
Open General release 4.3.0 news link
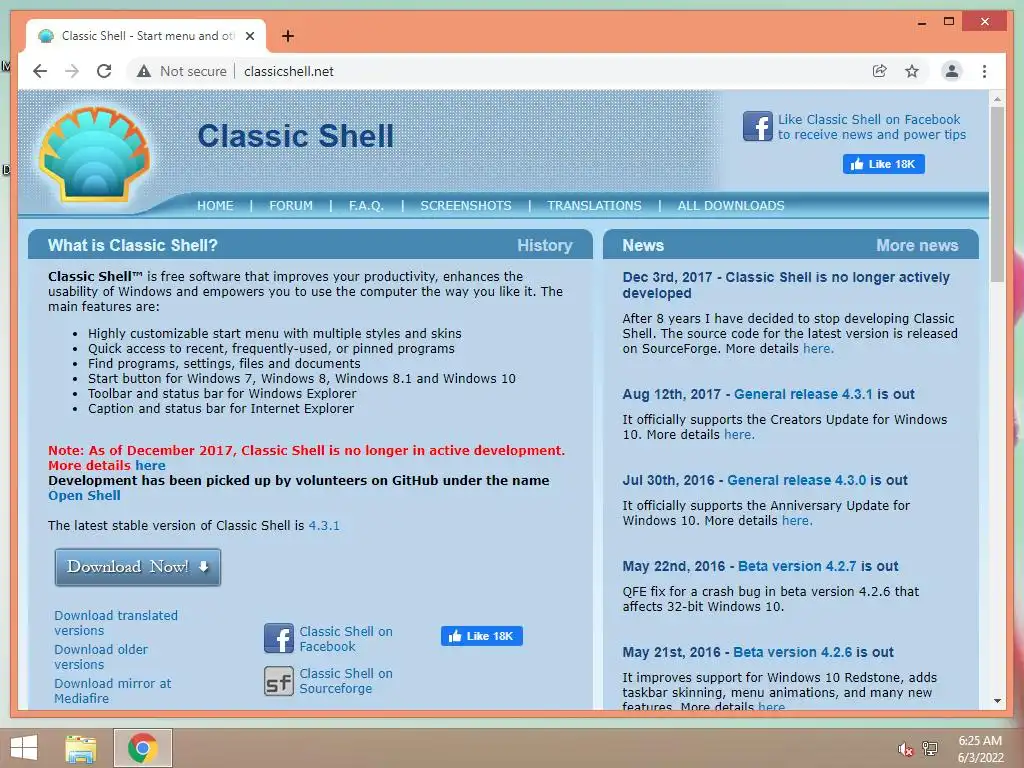coord(796,481)
